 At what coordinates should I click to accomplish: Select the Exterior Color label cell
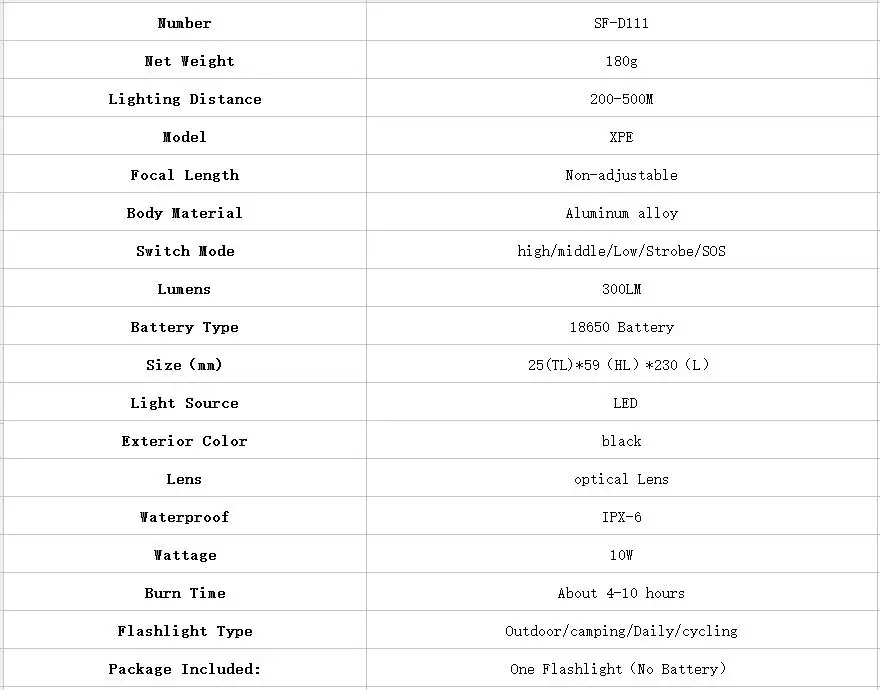point(185,440)
